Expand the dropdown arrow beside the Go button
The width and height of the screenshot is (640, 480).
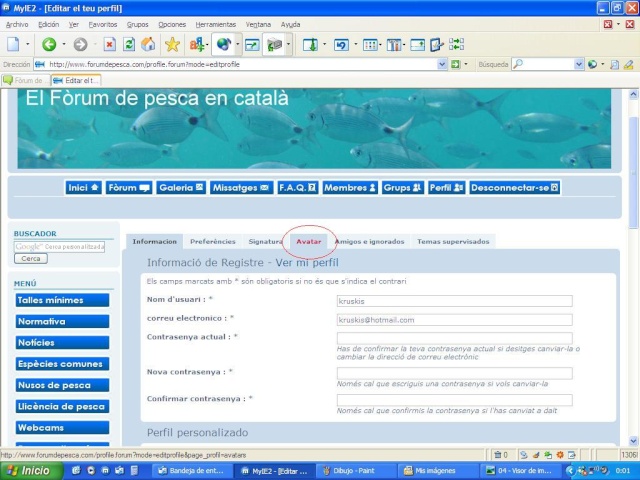click(466, 64)
